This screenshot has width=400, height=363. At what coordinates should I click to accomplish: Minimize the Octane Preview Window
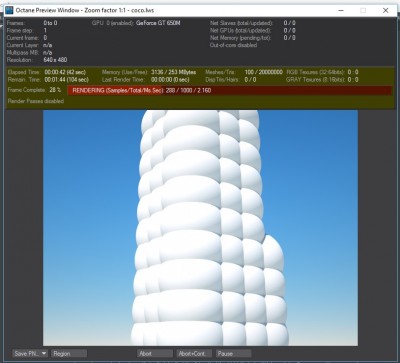[x=341, y=10]
